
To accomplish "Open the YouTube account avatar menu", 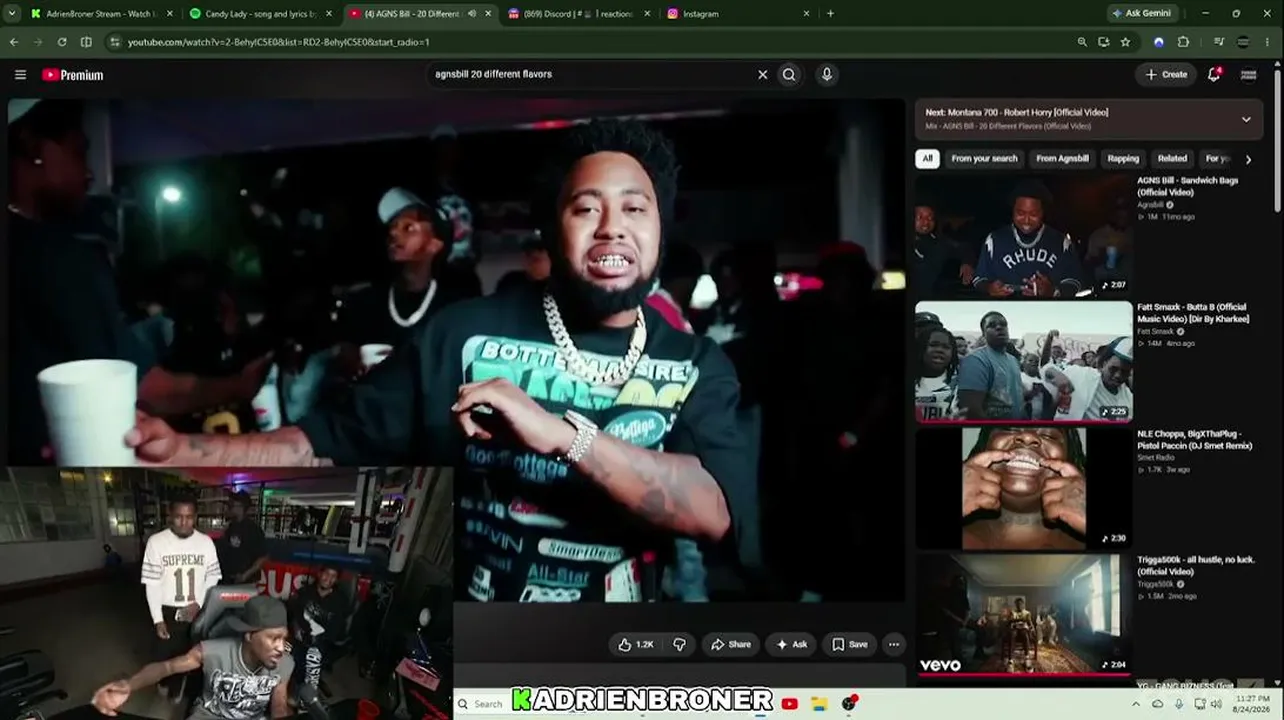I will (x=1248, y=74).
